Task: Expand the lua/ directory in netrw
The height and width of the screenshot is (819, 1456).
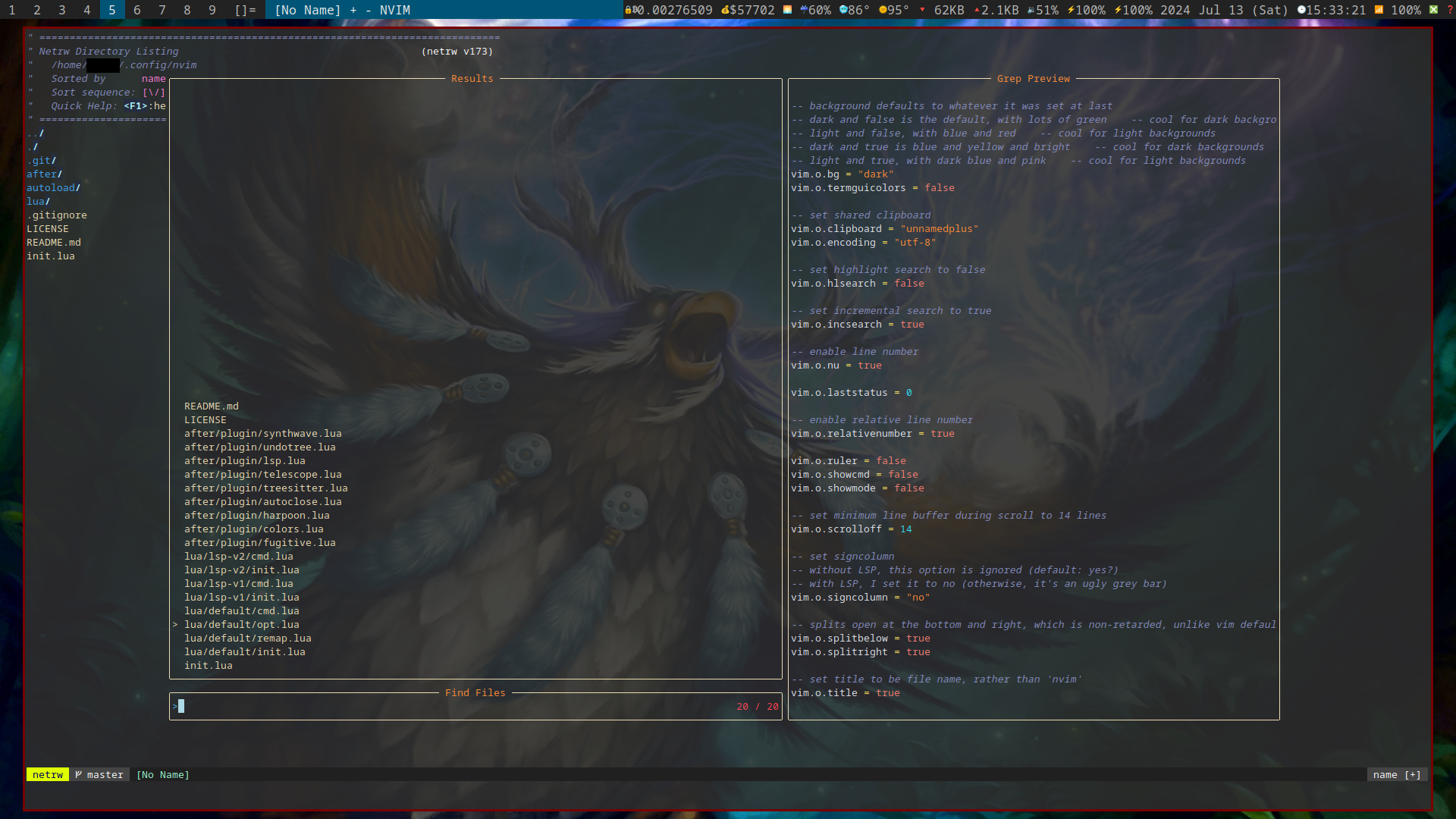Action: 38,201
